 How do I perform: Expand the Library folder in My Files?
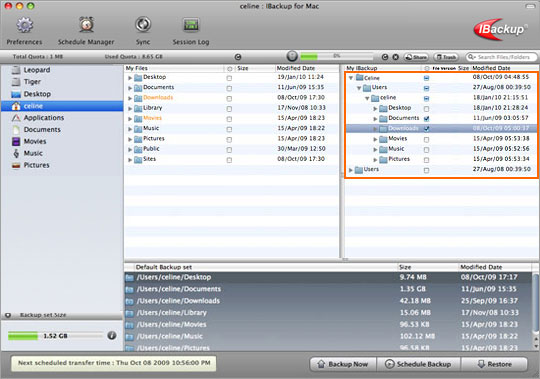130,108
